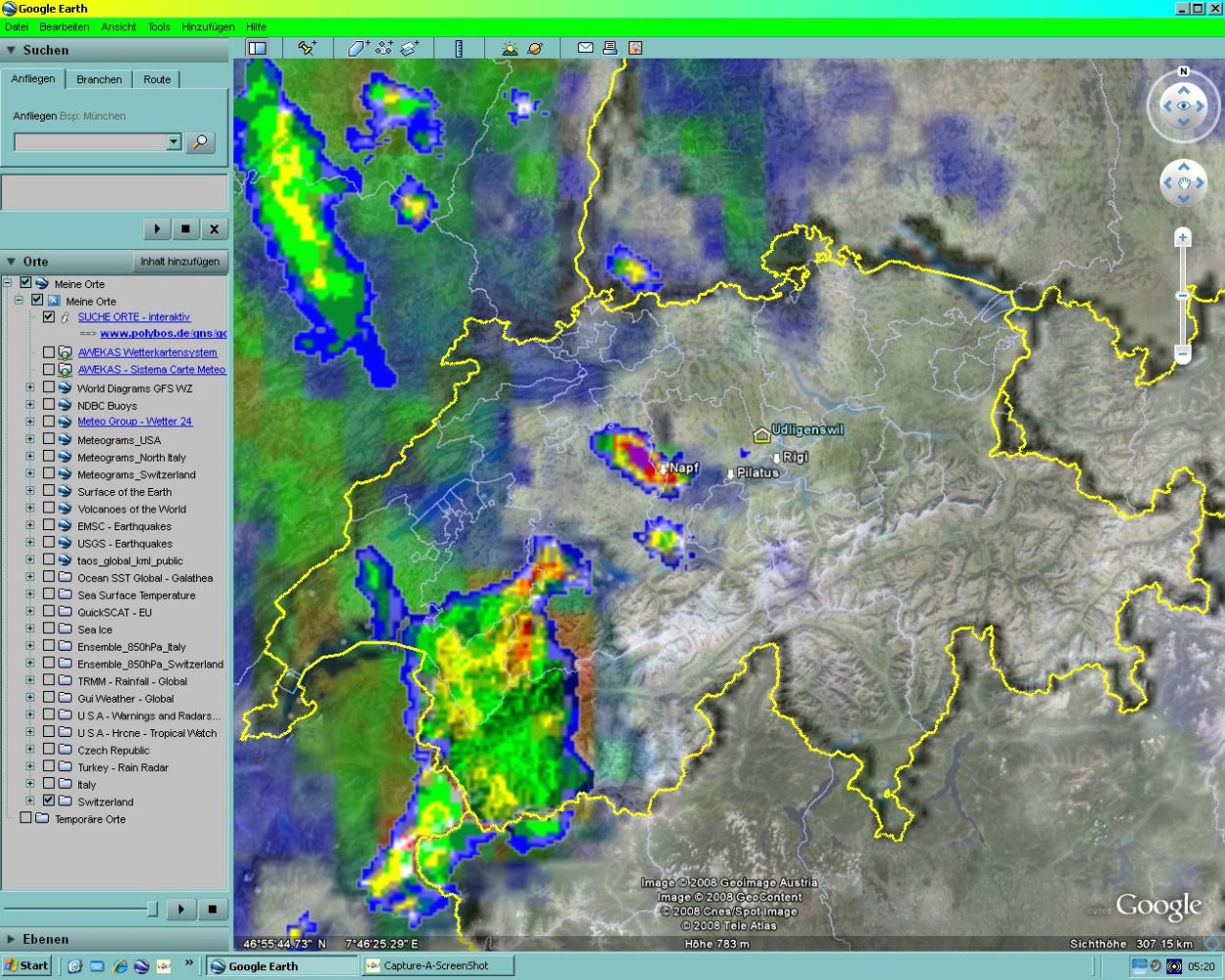The image size is (1225, 980).
Task: Open the Anfliegen search dropdown arrow
Action: click(173, 142)
